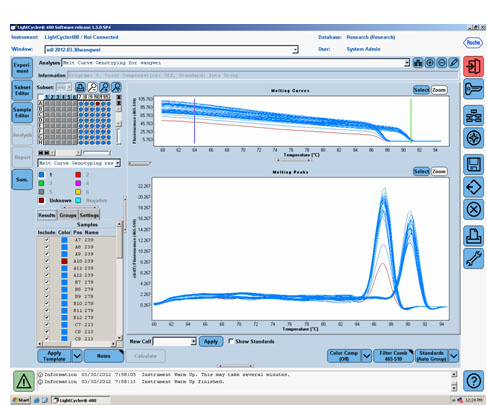Click the Apply Template button
Viewport: 487px width, 405px height.
click(54, 356)
